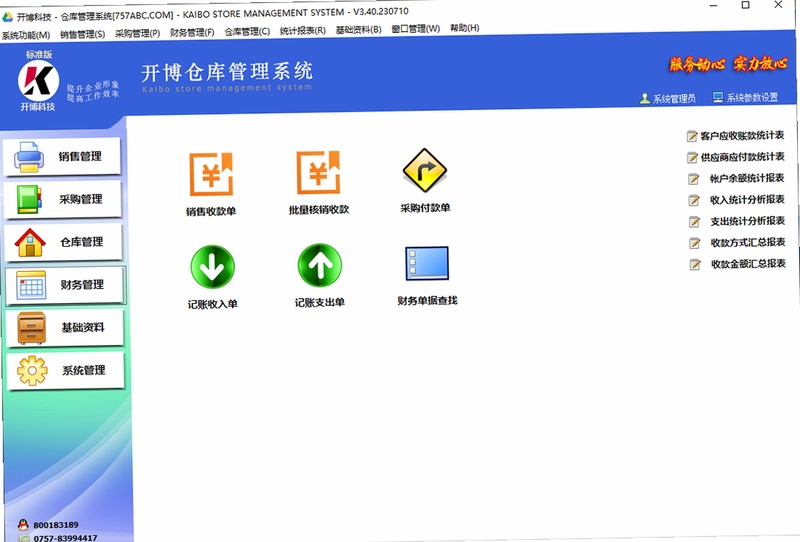Minimize the application window
800x542 pixels.
713,6
